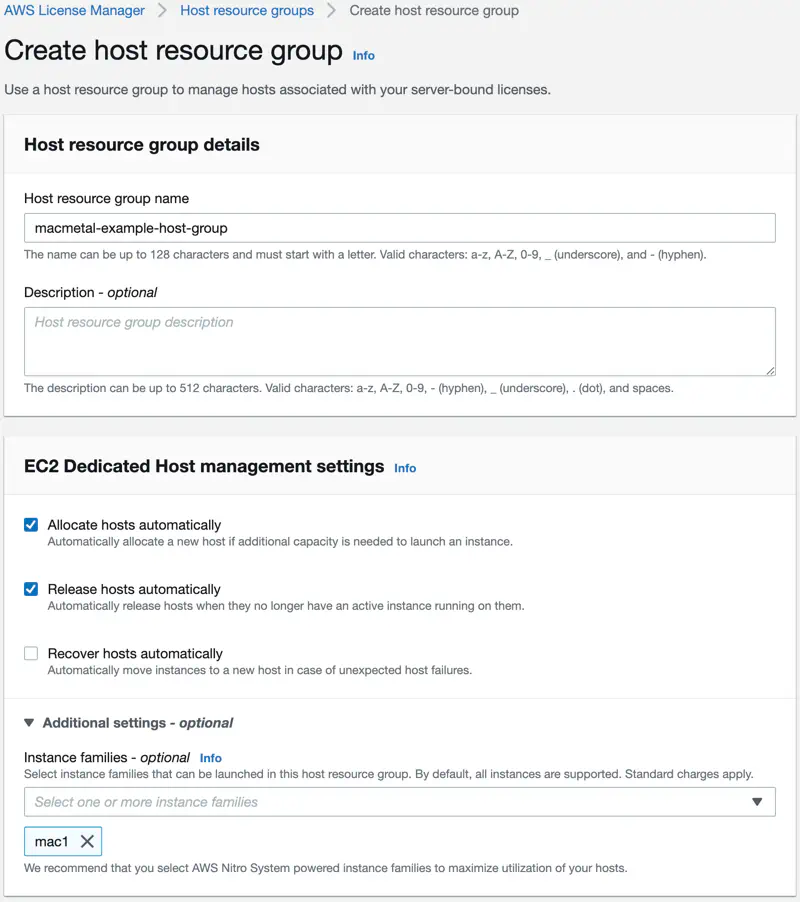
Task: Open Info next to Instance families
Action: 210,758
